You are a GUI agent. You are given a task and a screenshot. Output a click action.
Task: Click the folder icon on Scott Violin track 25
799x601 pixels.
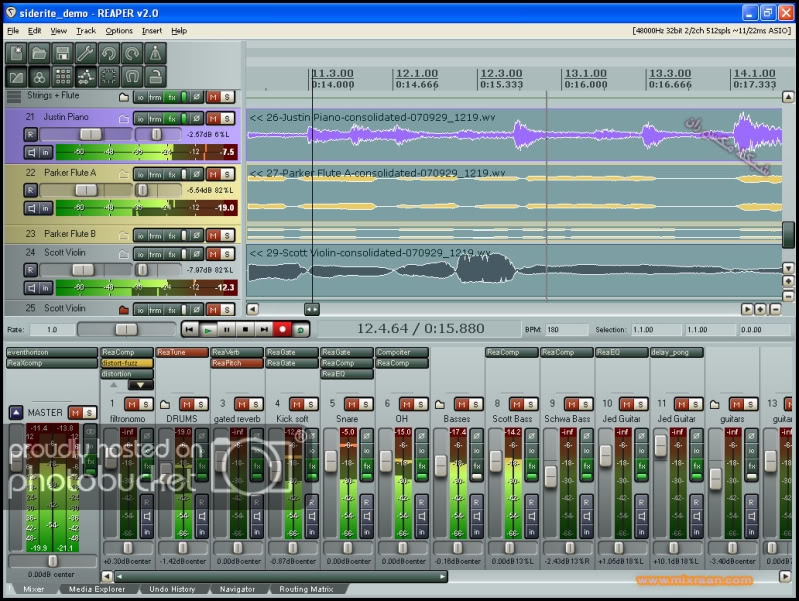(x=123, y=310)
